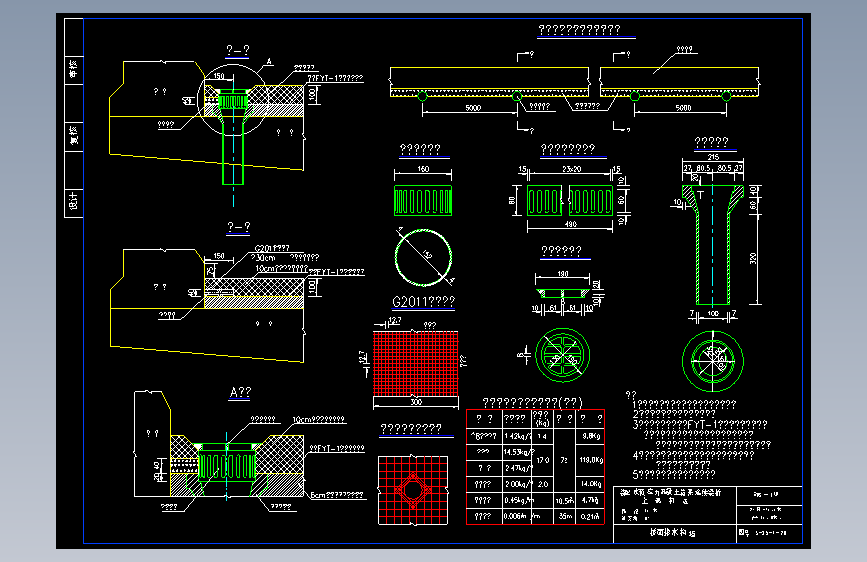Click the "A??" detail title

pos(240,392)
